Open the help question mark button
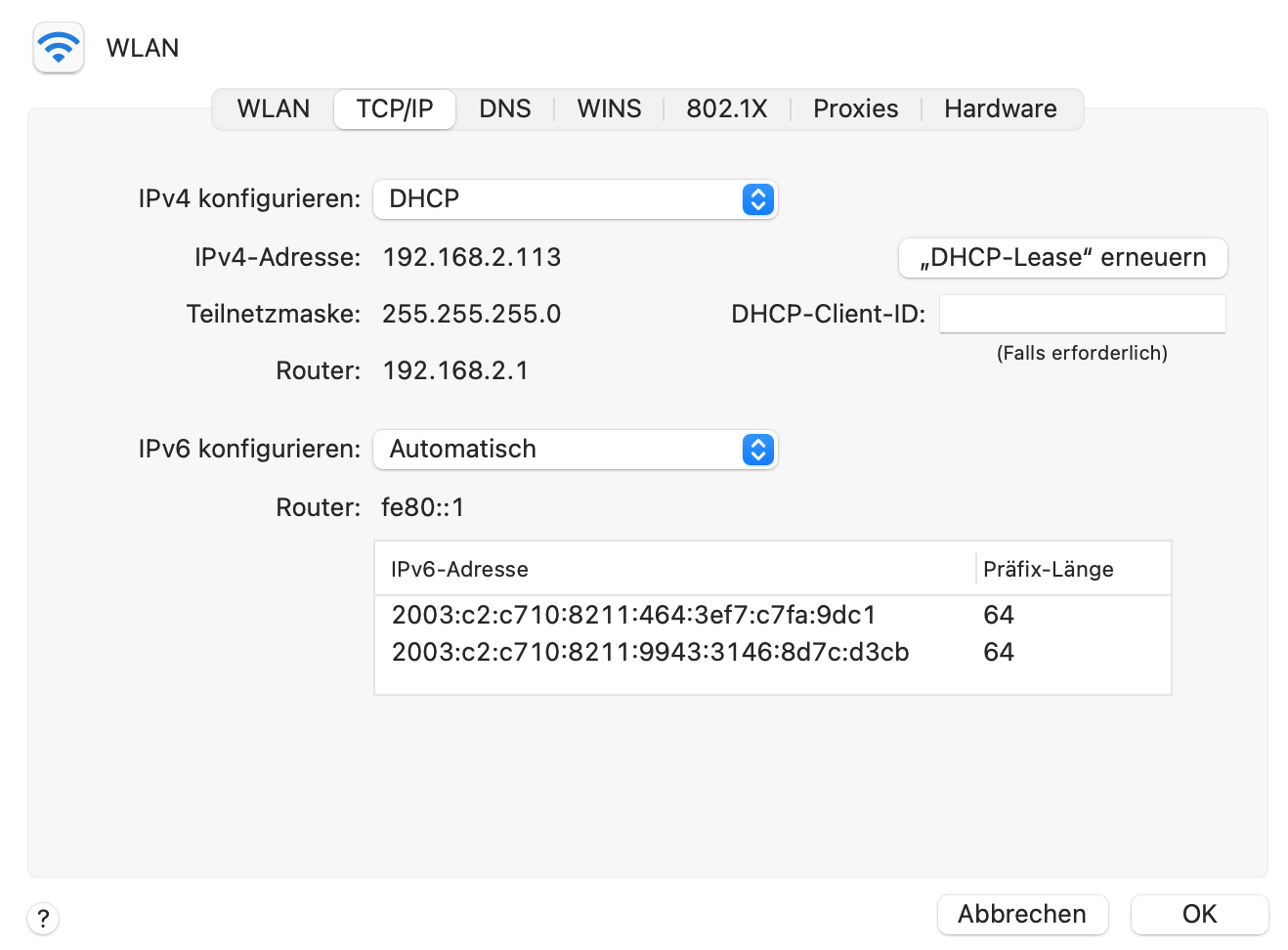This screenshot has height=950, width=1288. (x=43, y=919)
